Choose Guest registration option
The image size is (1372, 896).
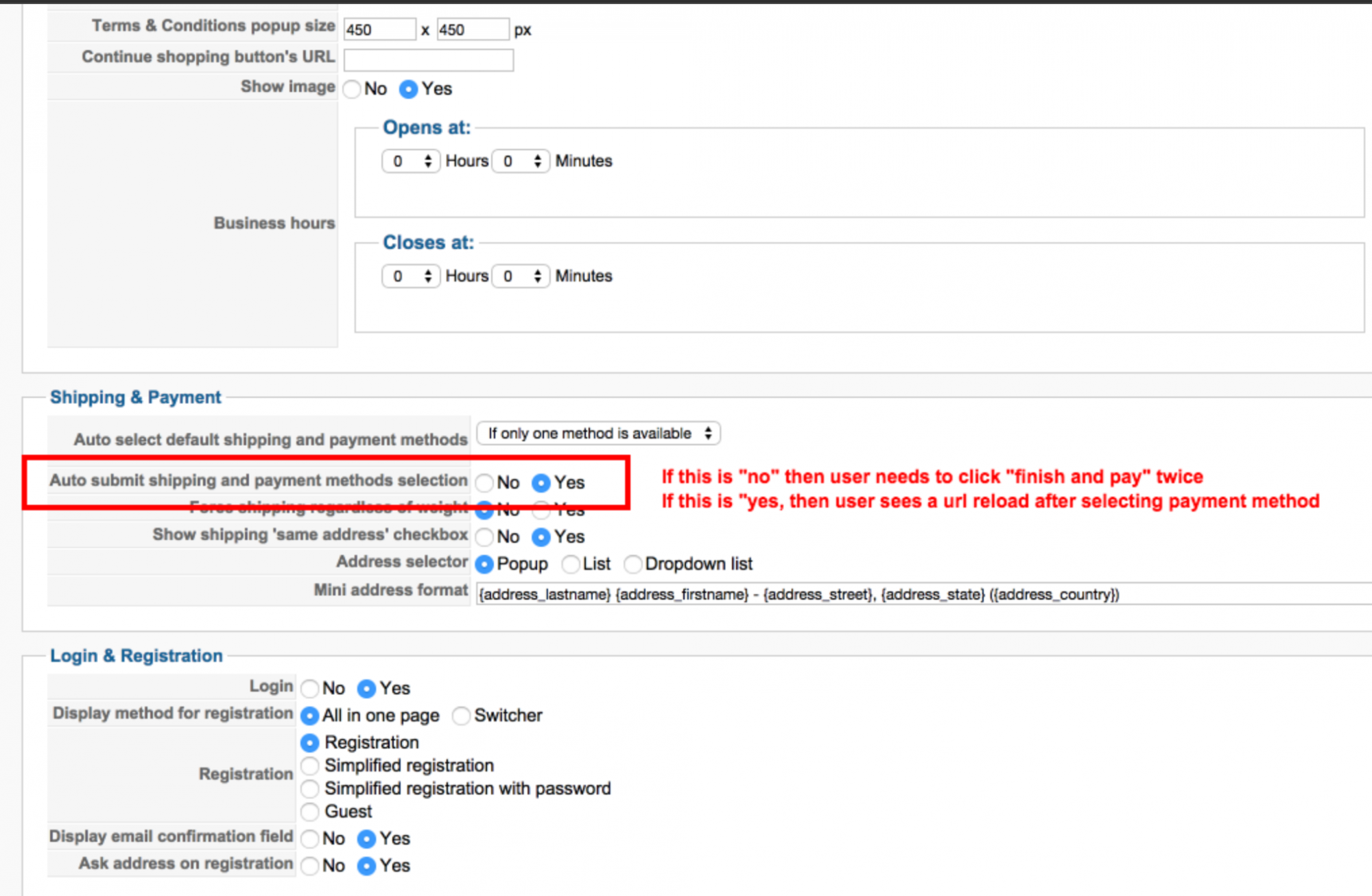(x=310, y=812)
